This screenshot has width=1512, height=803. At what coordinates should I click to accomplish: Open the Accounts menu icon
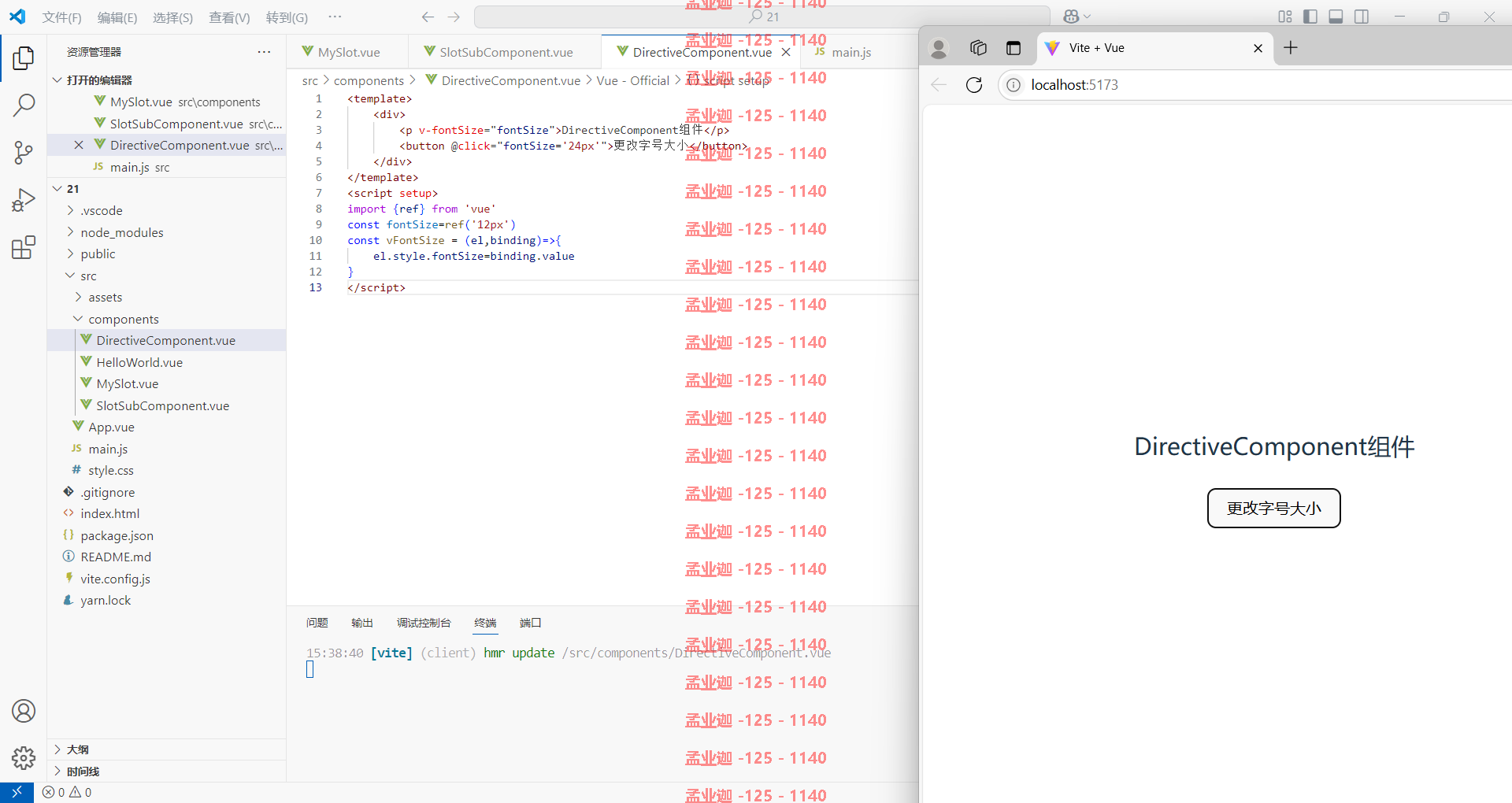coord(24,711)
